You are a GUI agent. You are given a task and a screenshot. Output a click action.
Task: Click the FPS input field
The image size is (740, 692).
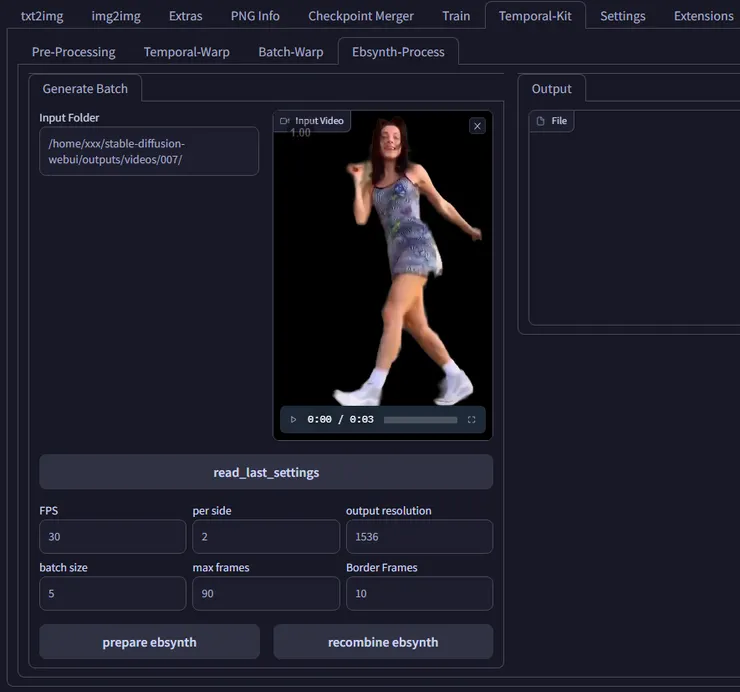coord(112,537)
